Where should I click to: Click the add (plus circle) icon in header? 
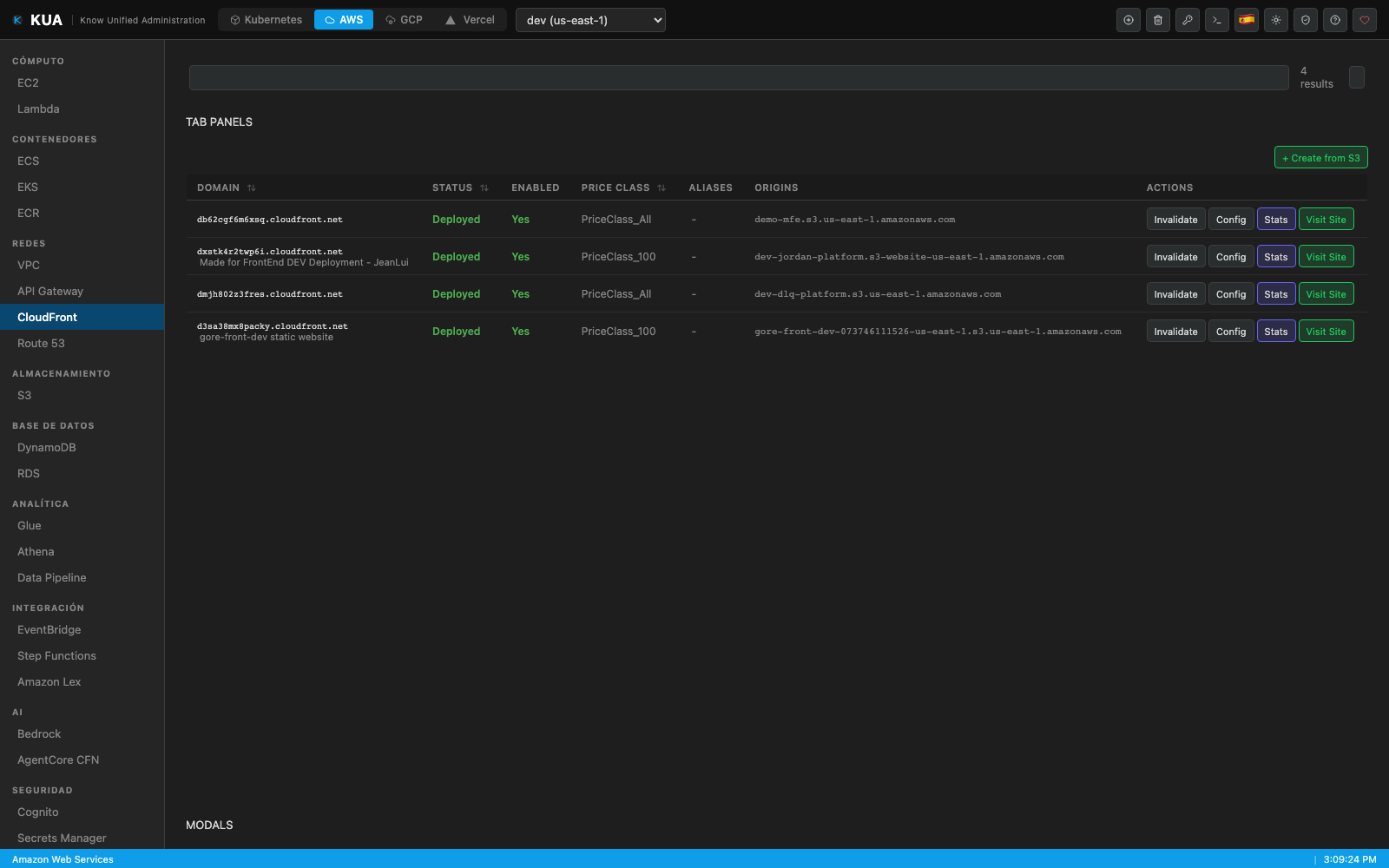coord(1129,20)
